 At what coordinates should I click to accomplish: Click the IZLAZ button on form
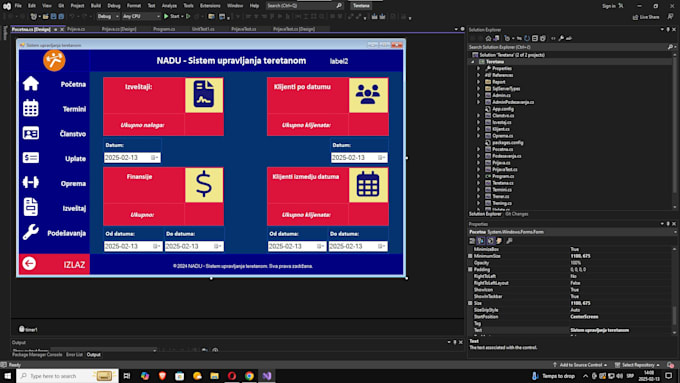tap(54, 264)
